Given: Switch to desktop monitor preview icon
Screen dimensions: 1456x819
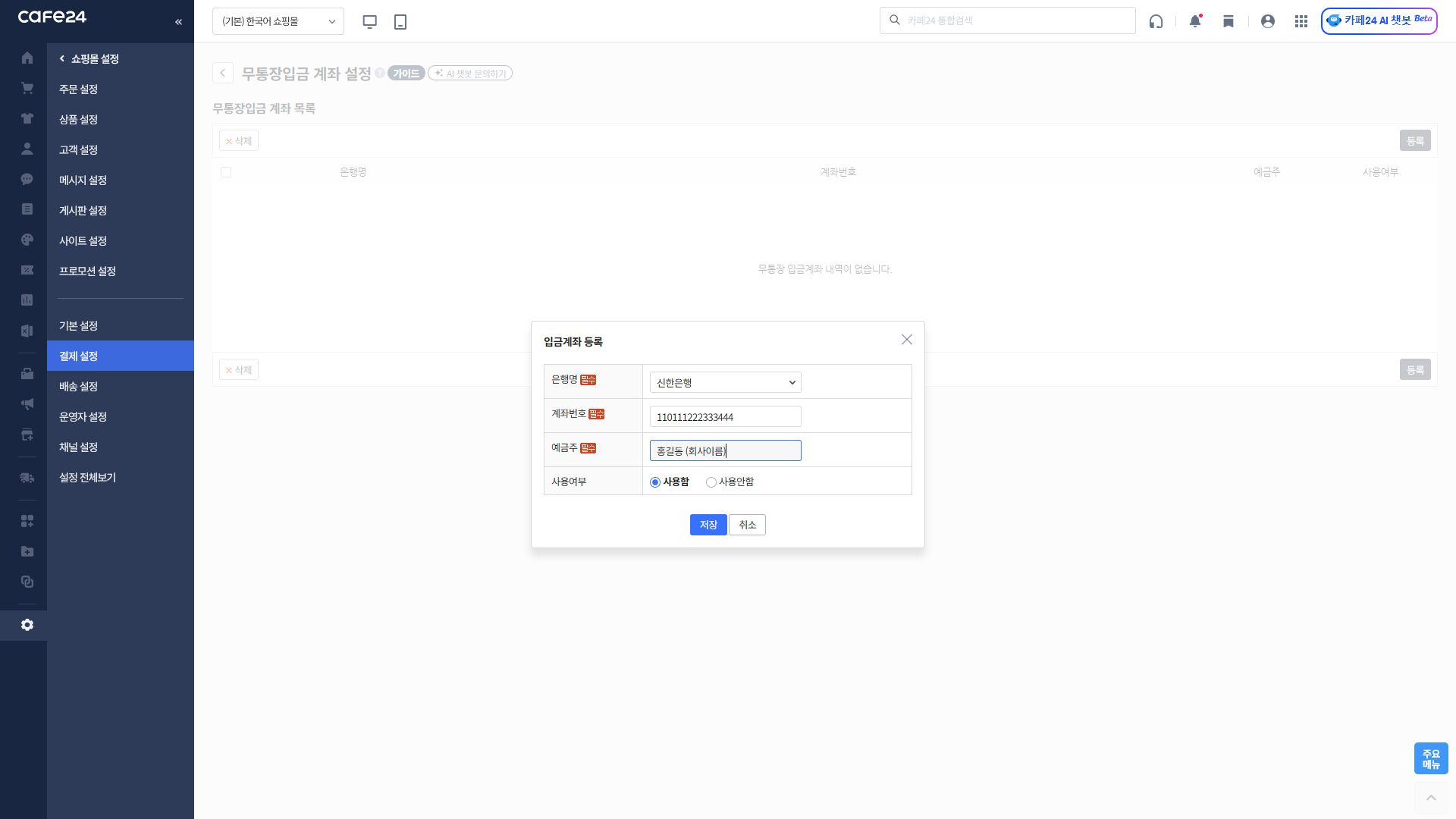Looking at the screenshot, I should pos(370,21).
